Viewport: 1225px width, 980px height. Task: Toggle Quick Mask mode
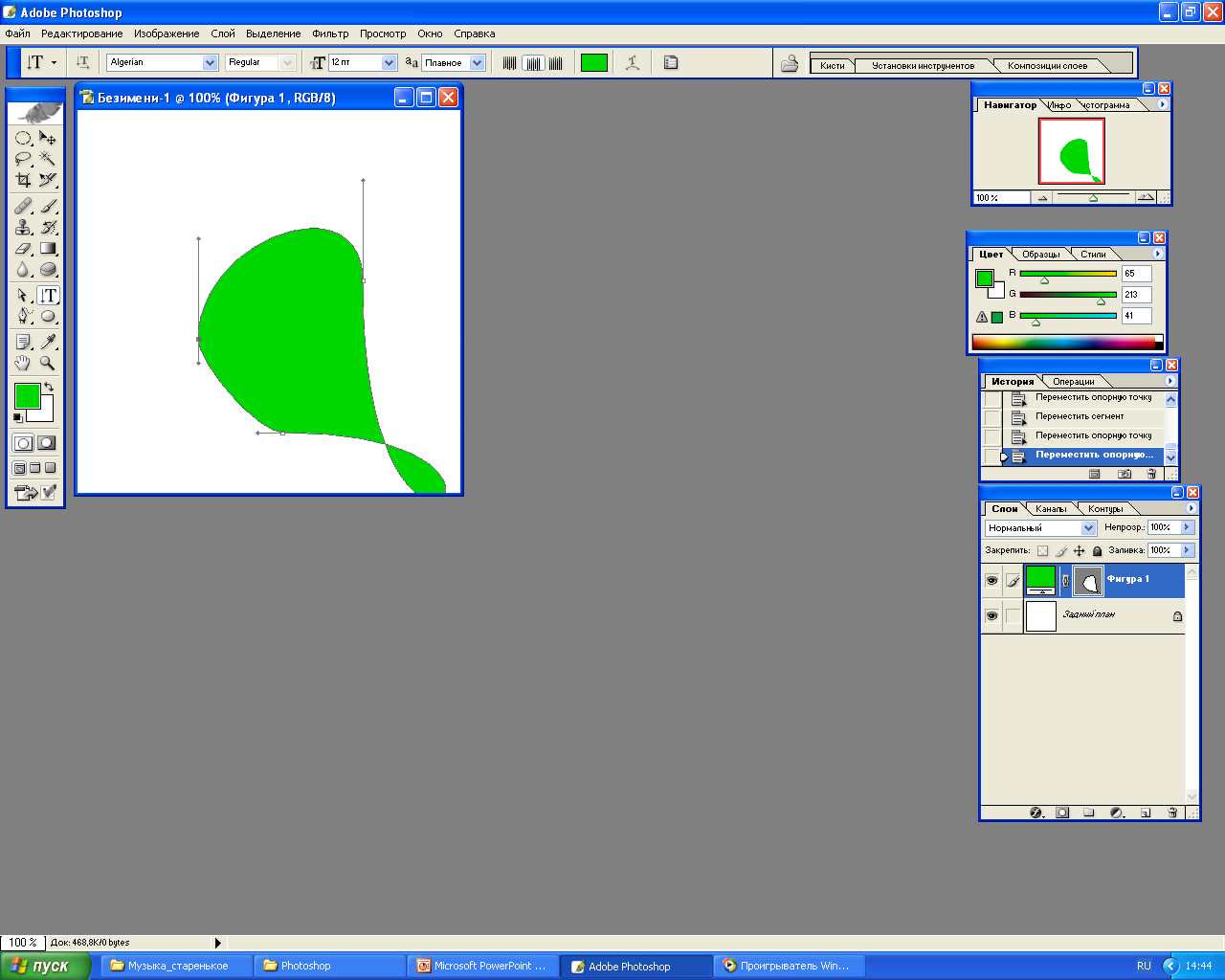46,443
